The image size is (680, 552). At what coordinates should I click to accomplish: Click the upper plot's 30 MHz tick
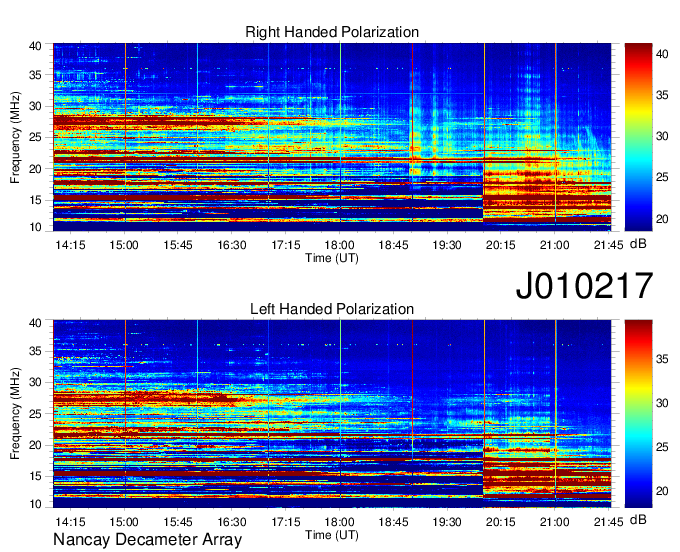click(35, 106)
